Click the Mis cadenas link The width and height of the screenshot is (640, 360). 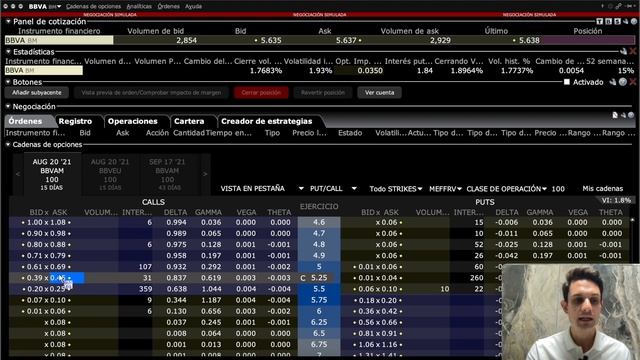click(x=602, y=189)
